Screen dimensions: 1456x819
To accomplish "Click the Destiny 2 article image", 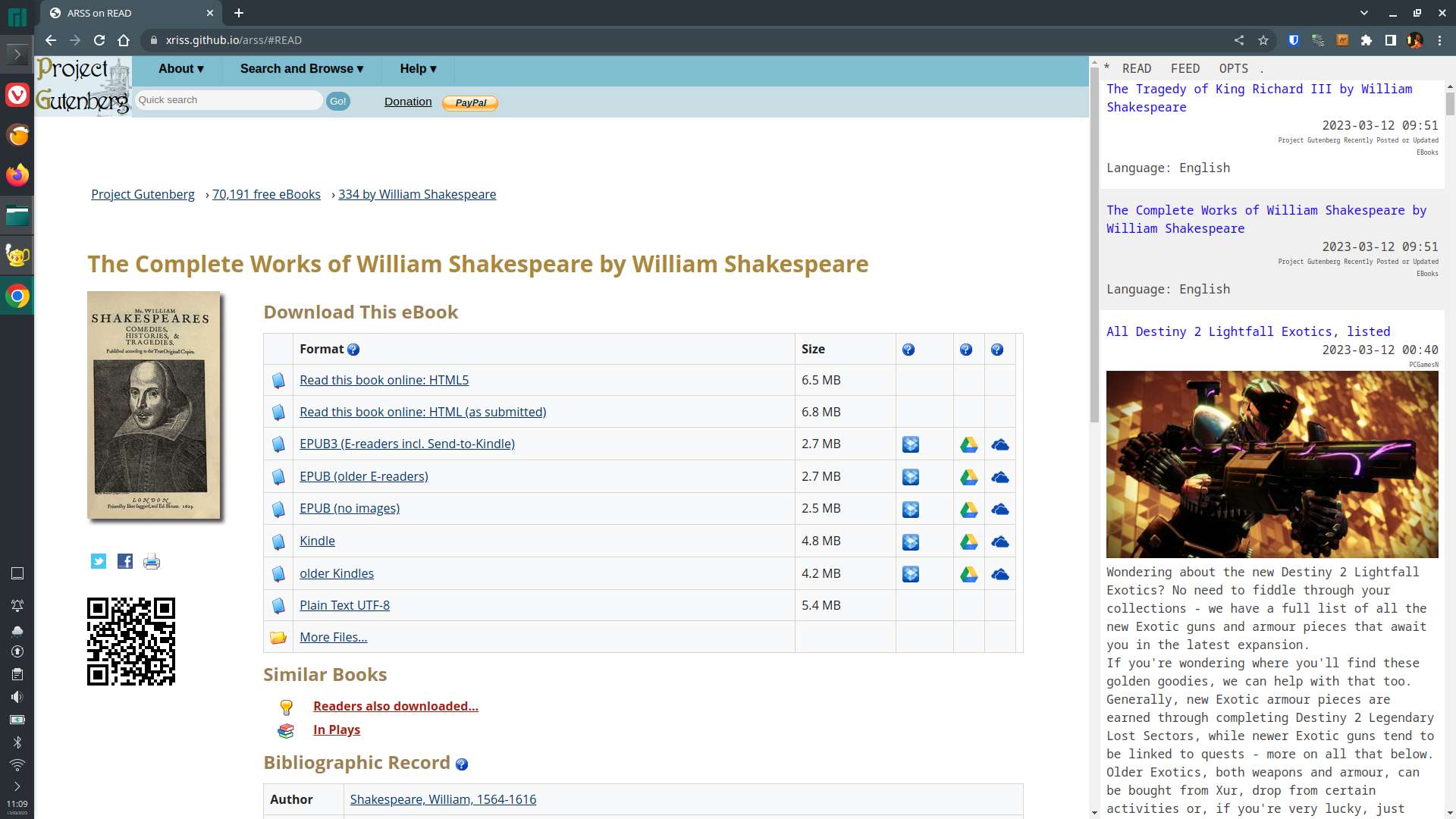I will point(1272,464).
